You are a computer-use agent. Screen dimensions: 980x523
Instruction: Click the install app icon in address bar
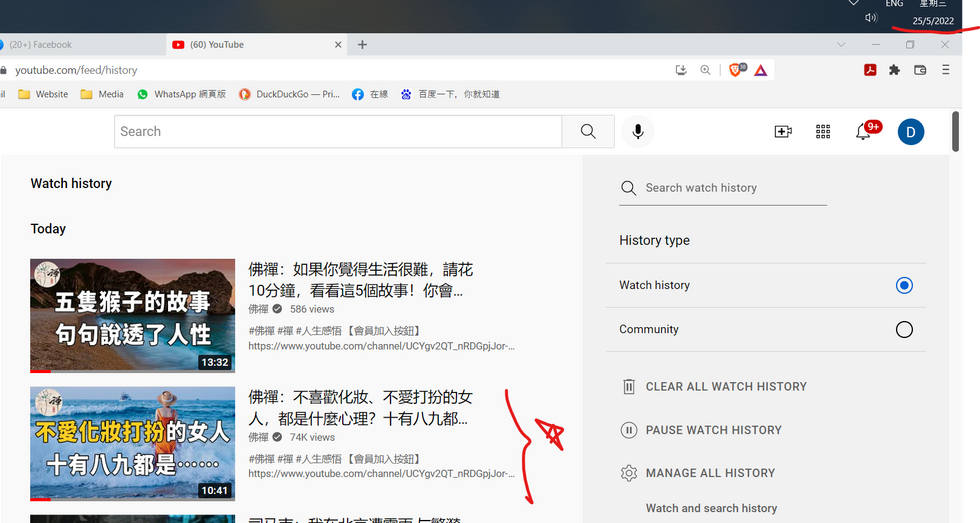tap(681, 70)
